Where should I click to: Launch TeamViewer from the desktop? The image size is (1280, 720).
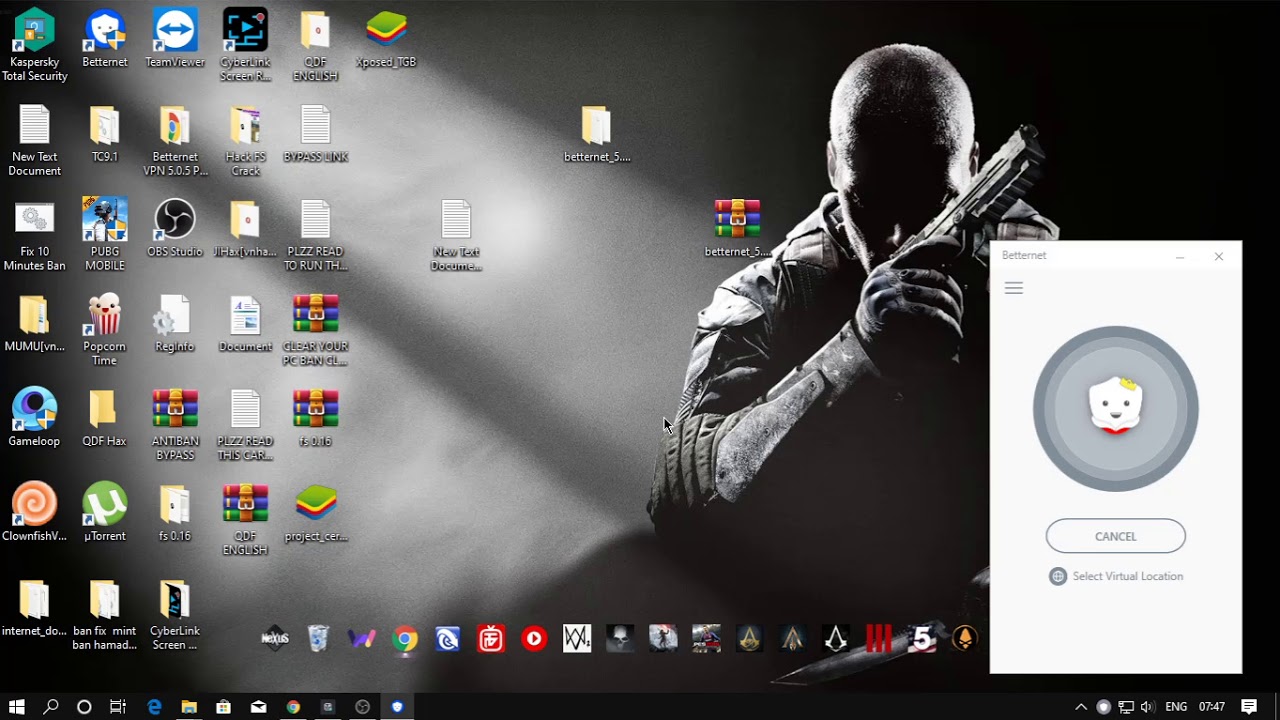tap(175, 40)
